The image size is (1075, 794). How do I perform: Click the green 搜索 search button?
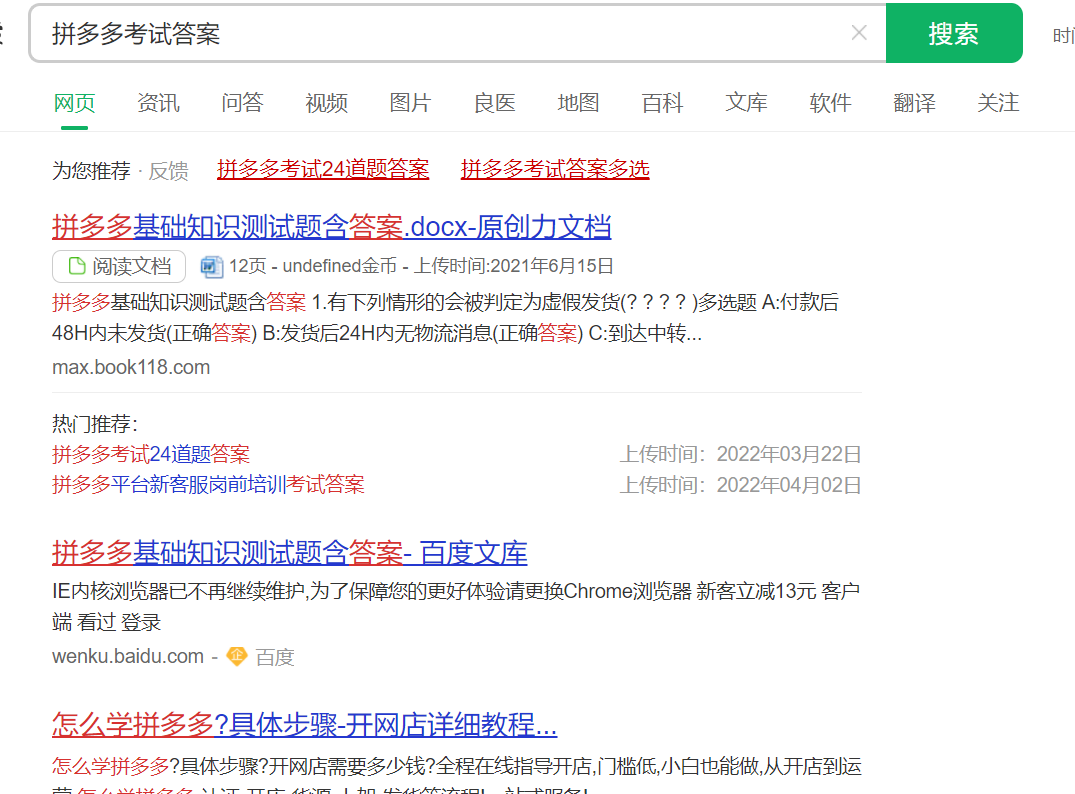coord(954,33)
